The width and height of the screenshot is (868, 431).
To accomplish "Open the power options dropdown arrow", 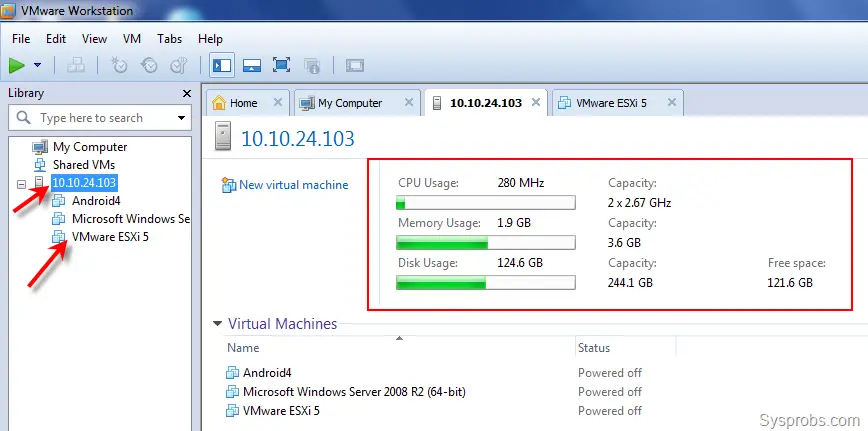I will pyautogui.click(x=37, y=65).
